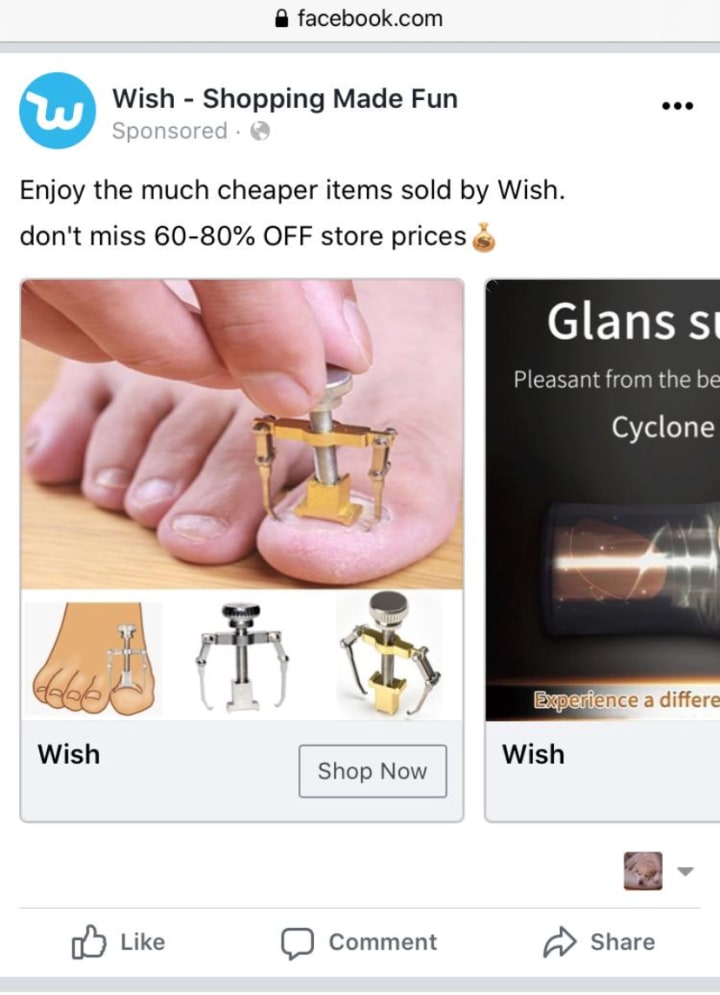Screen dimensions: 720x995
Task: Select the silver nail tool thumbnail
Action: [x=242, y=657]
